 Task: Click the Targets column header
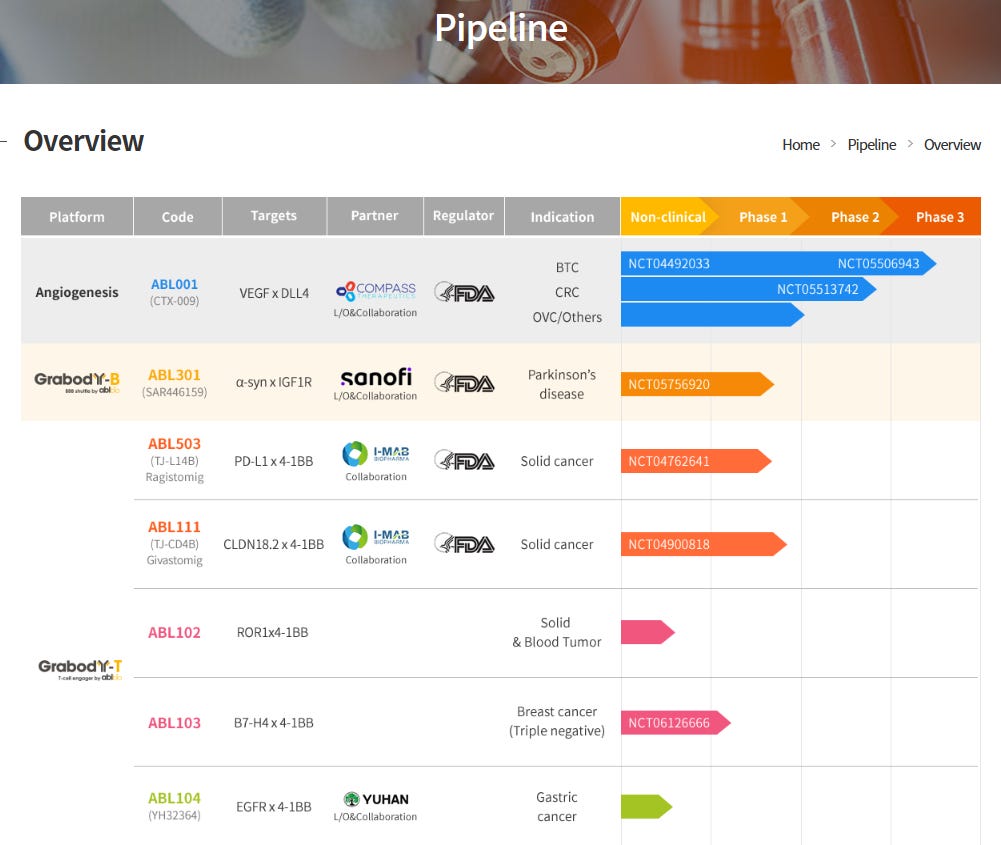point(274,216)
